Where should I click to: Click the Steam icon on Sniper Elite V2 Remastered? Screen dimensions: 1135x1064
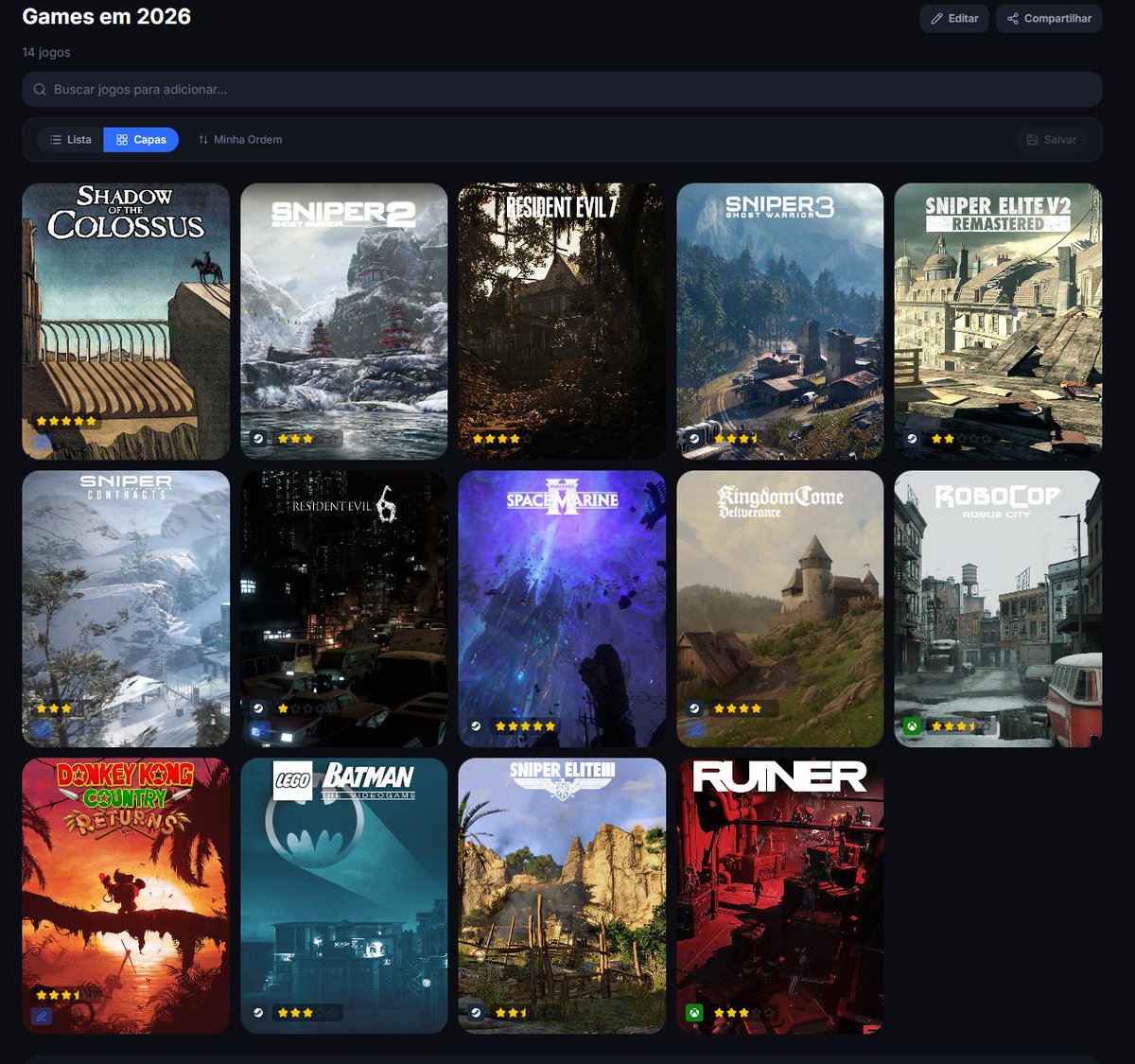(912, 439)
